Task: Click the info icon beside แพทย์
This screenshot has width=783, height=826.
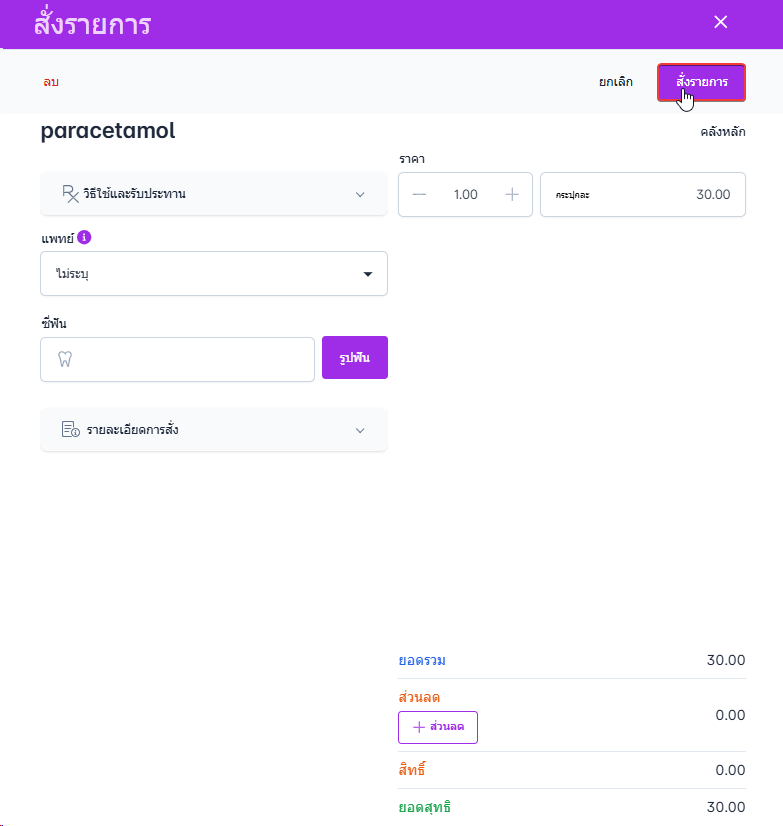Action: click(x=84, y=237)
